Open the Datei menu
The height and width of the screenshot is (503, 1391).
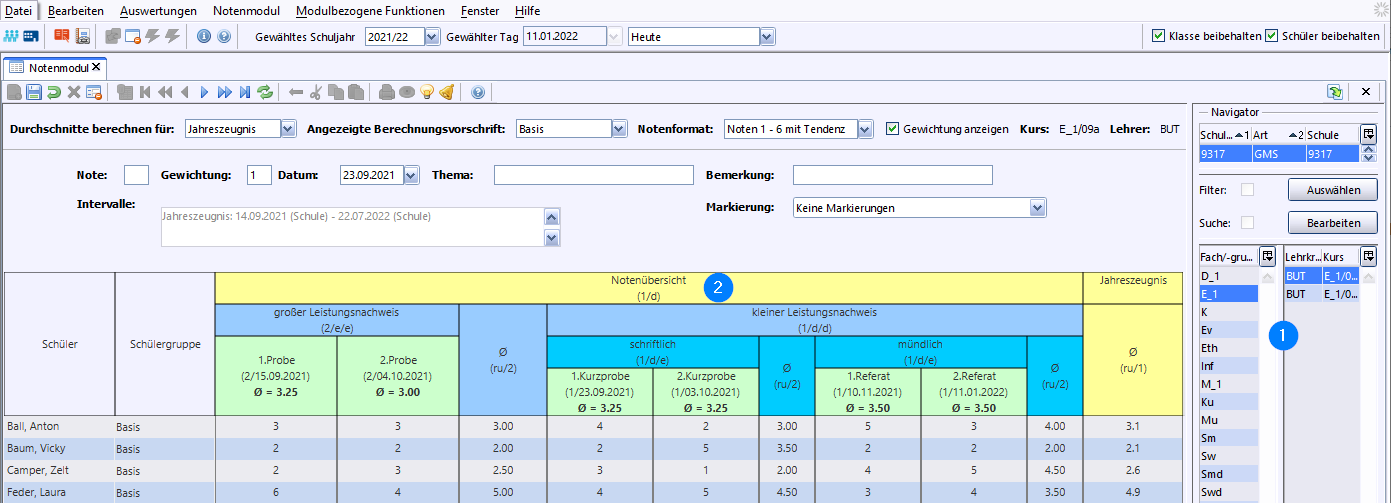[19, 11]
